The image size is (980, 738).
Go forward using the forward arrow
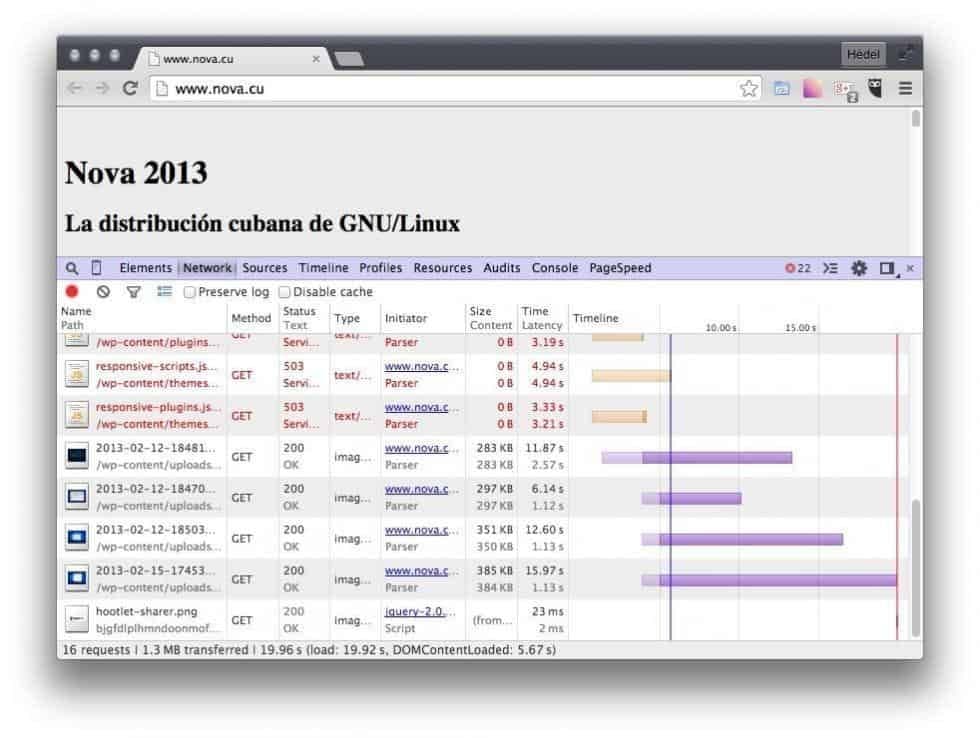tap(102, 89)
